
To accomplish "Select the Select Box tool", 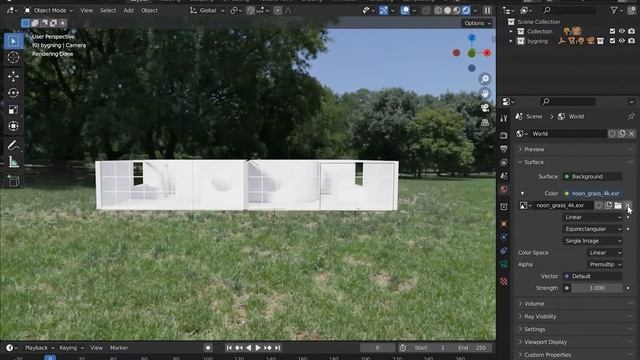I will [x=13, y=41].
